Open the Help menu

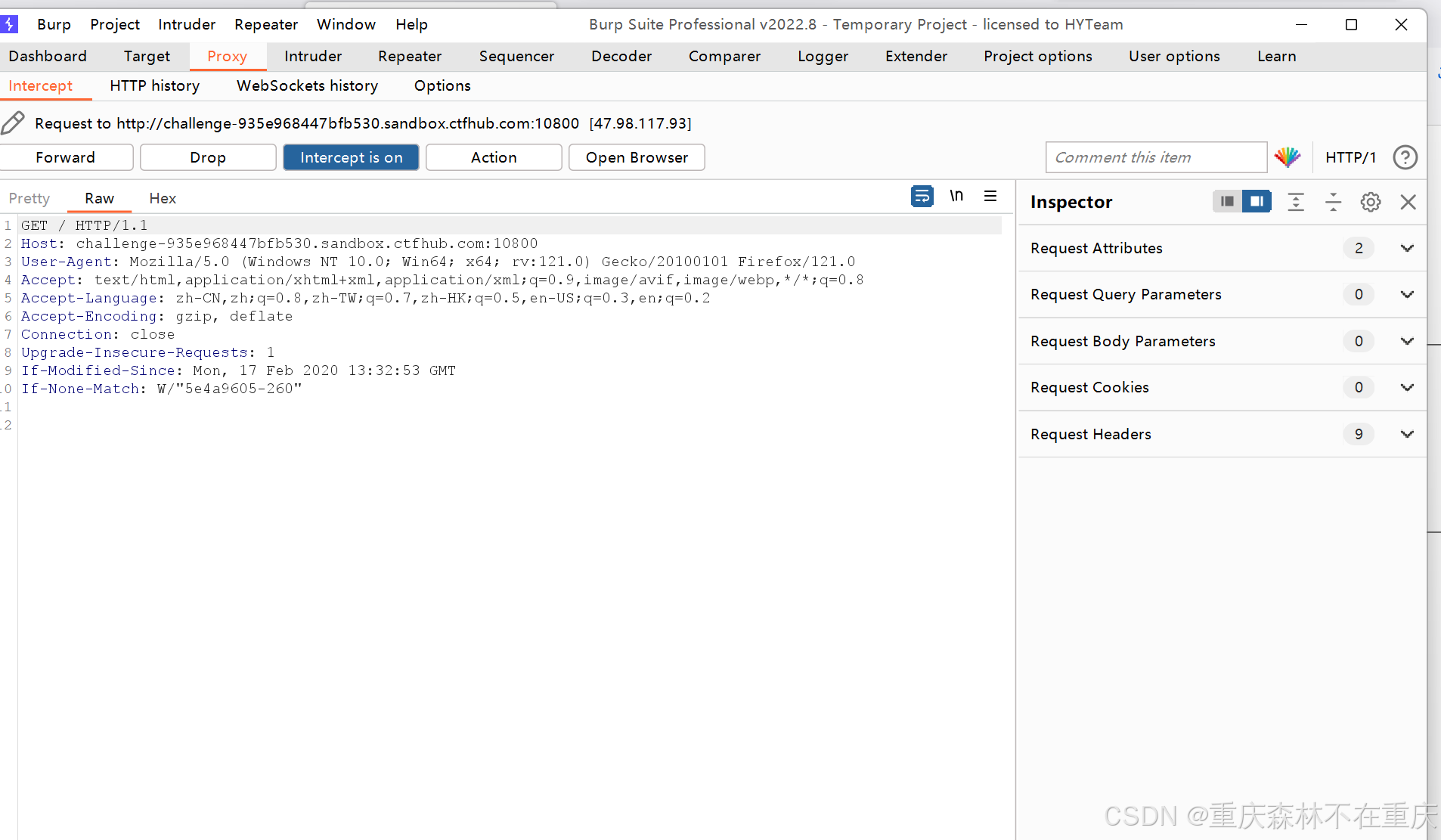point(411,24)
